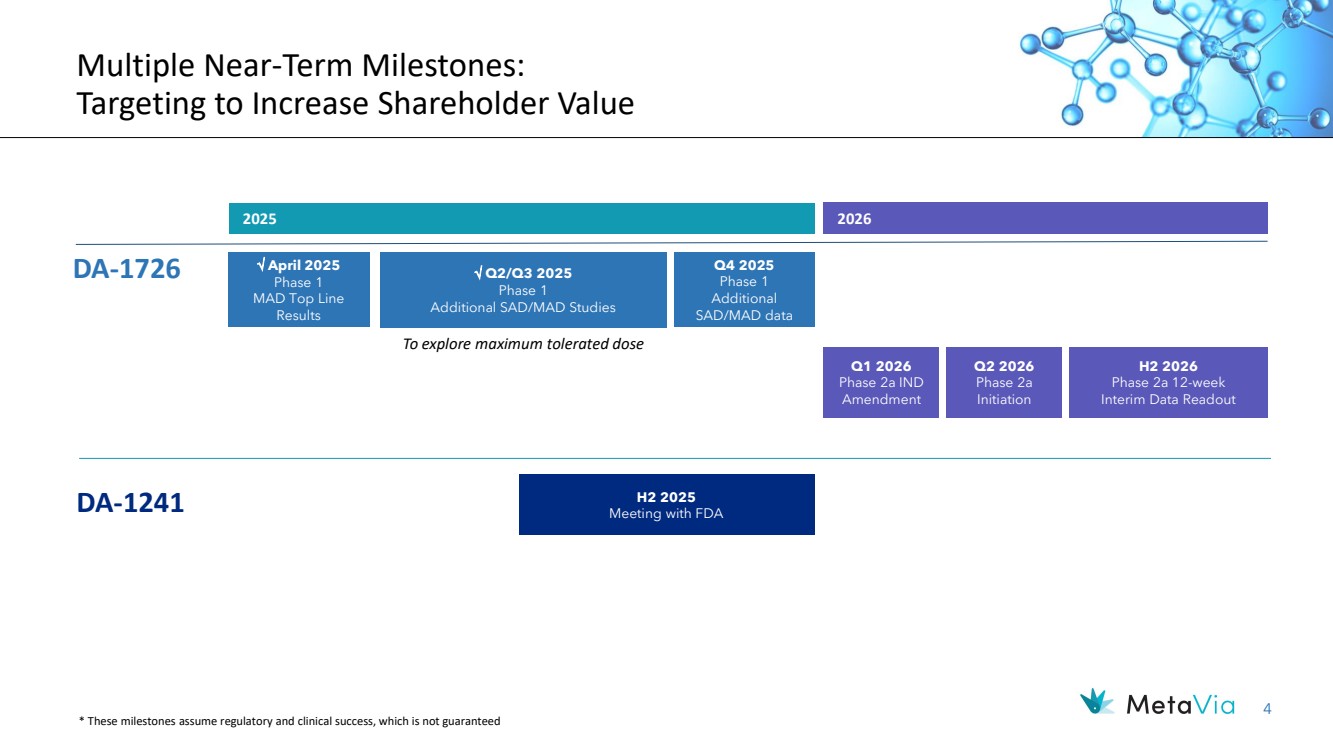Click the MAD Top Line Results milestone box

tap(298, 290)
